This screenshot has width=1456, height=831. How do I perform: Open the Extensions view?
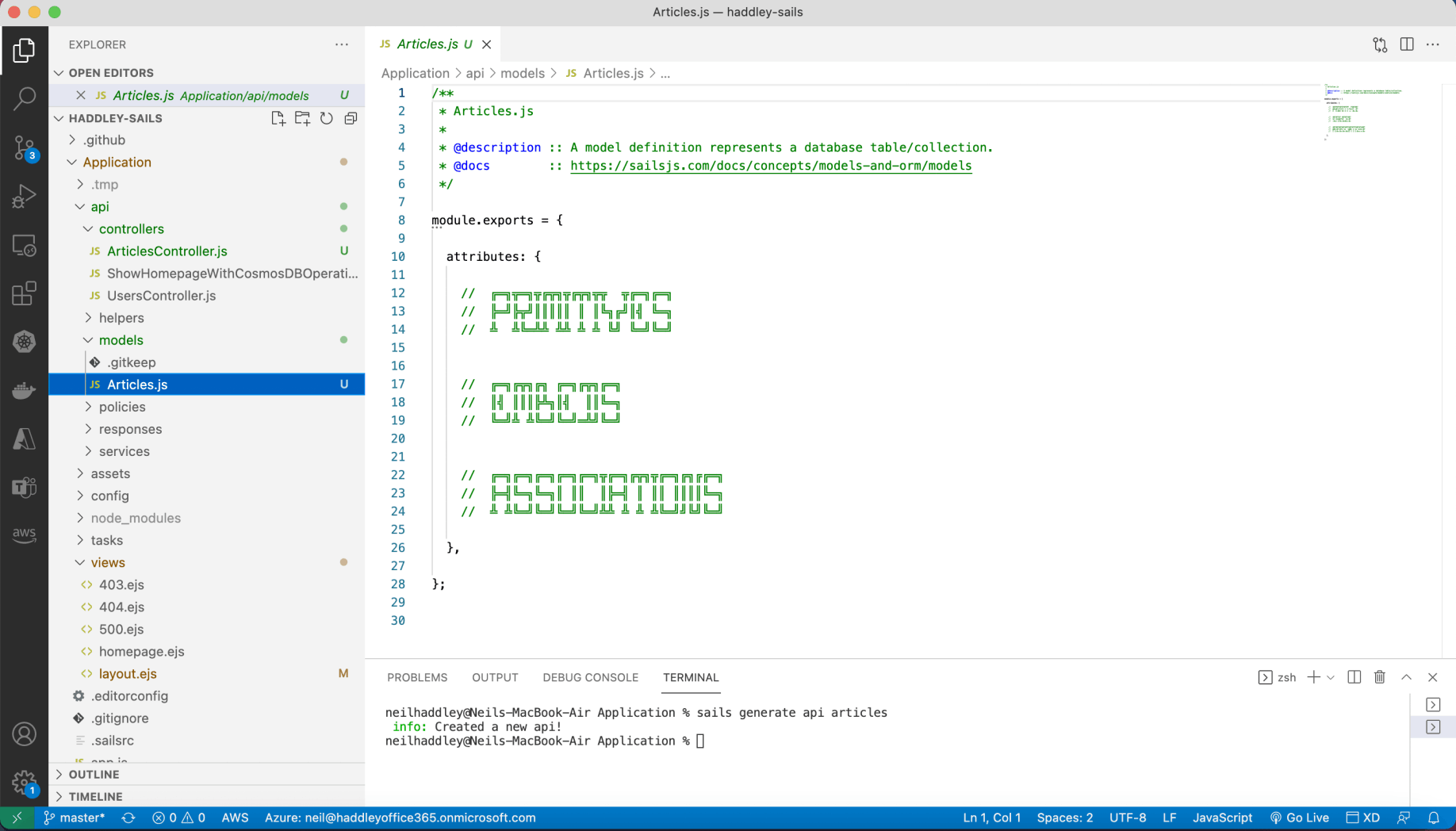(x=24, y=293)
